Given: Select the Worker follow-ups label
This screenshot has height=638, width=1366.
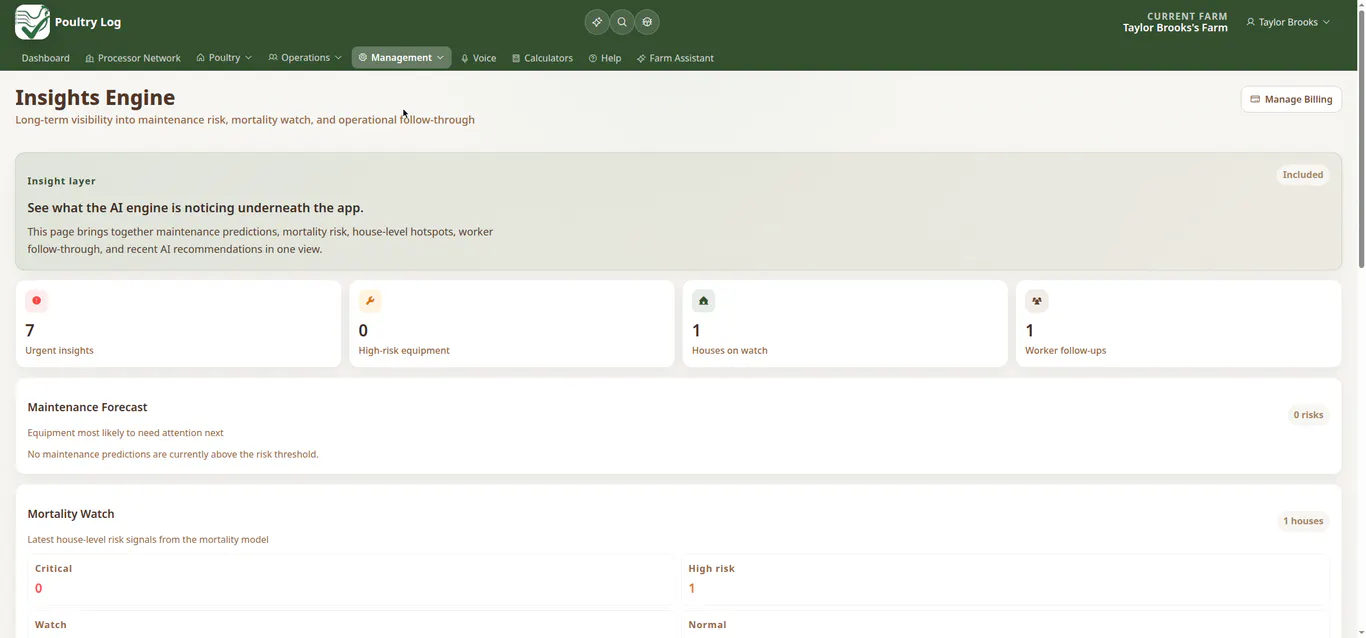Looking at the screenshot, I should pyautogui.click(x=1065, y=351).
